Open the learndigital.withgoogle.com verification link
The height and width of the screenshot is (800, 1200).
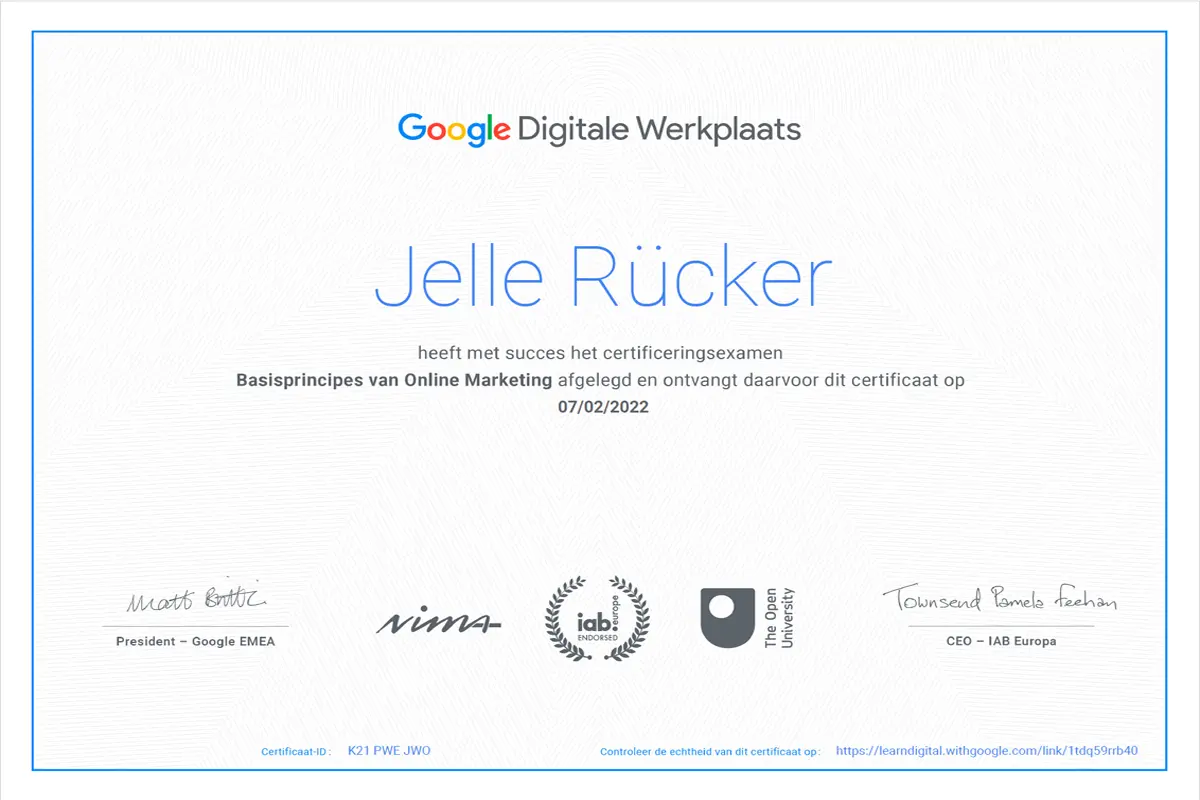click(x=987, y=751)
